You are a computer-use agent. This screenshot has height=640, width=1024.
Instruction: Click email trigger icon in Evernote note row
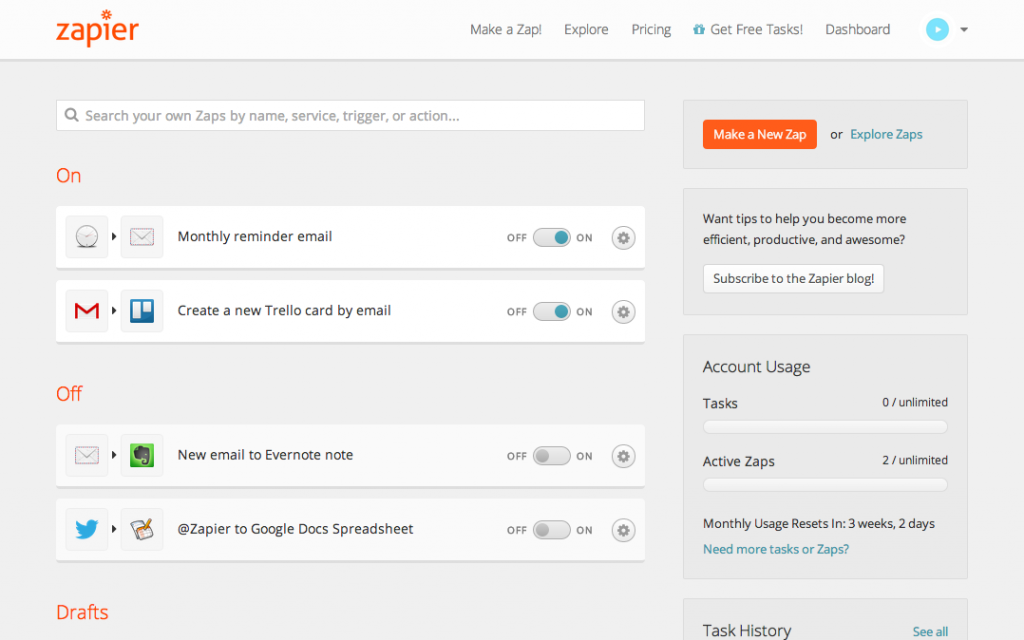tap(87, 455)
